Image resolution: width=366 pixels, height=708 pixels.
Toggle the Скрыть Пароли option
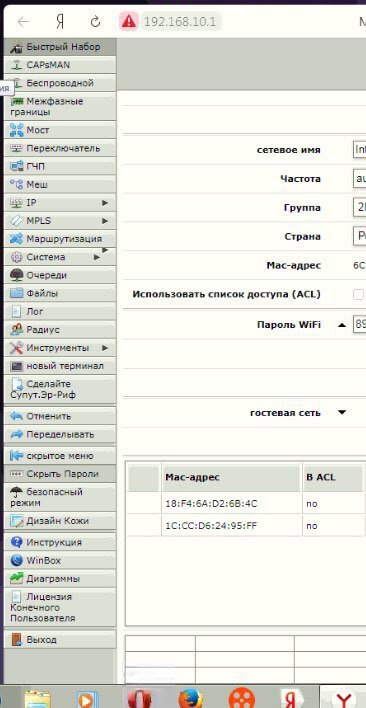tap(60, 474)
